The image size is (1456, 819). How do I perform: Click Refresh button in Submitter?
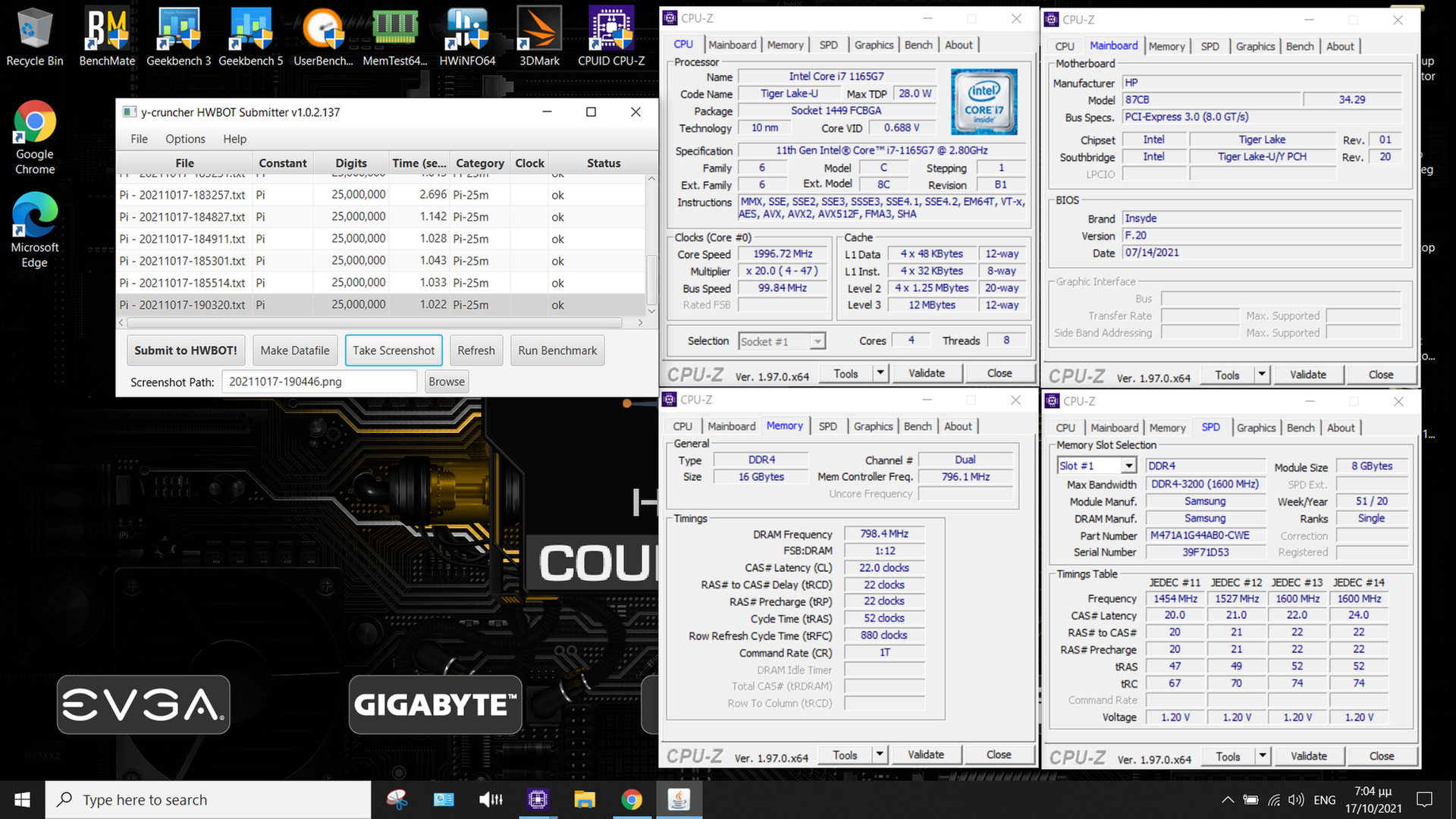(476, 350)
